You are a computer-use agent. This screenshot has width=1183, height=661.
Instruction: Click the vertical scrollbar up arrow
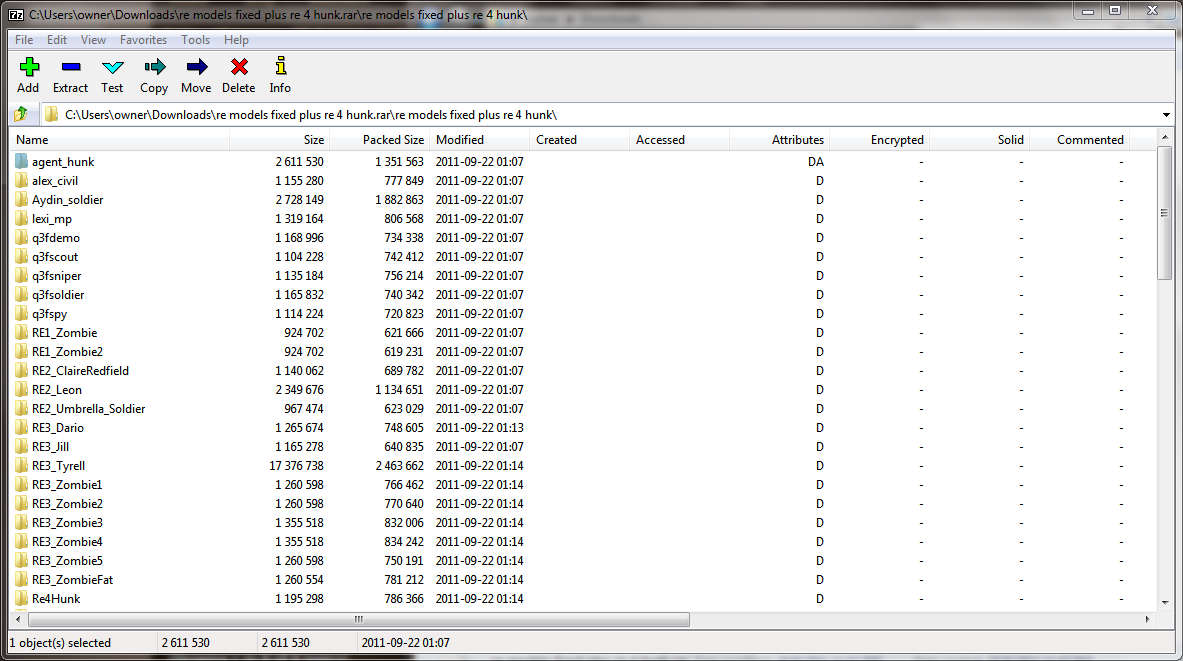1165,137
